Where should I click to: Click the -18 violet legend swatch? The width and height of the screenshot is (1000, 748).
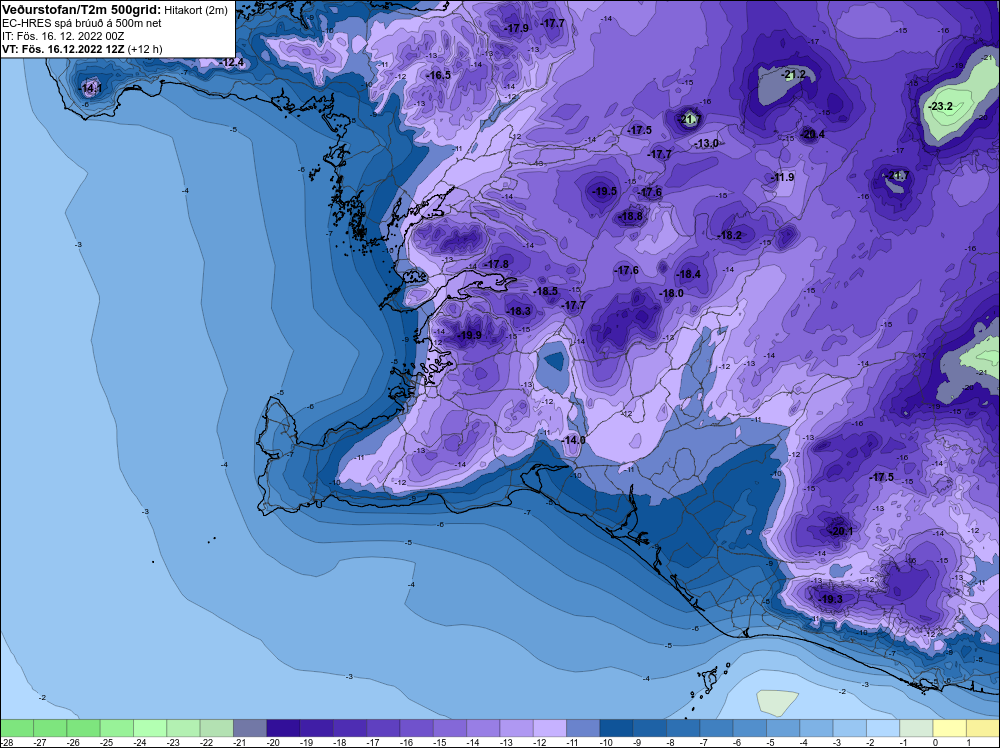tap(349, 728)
